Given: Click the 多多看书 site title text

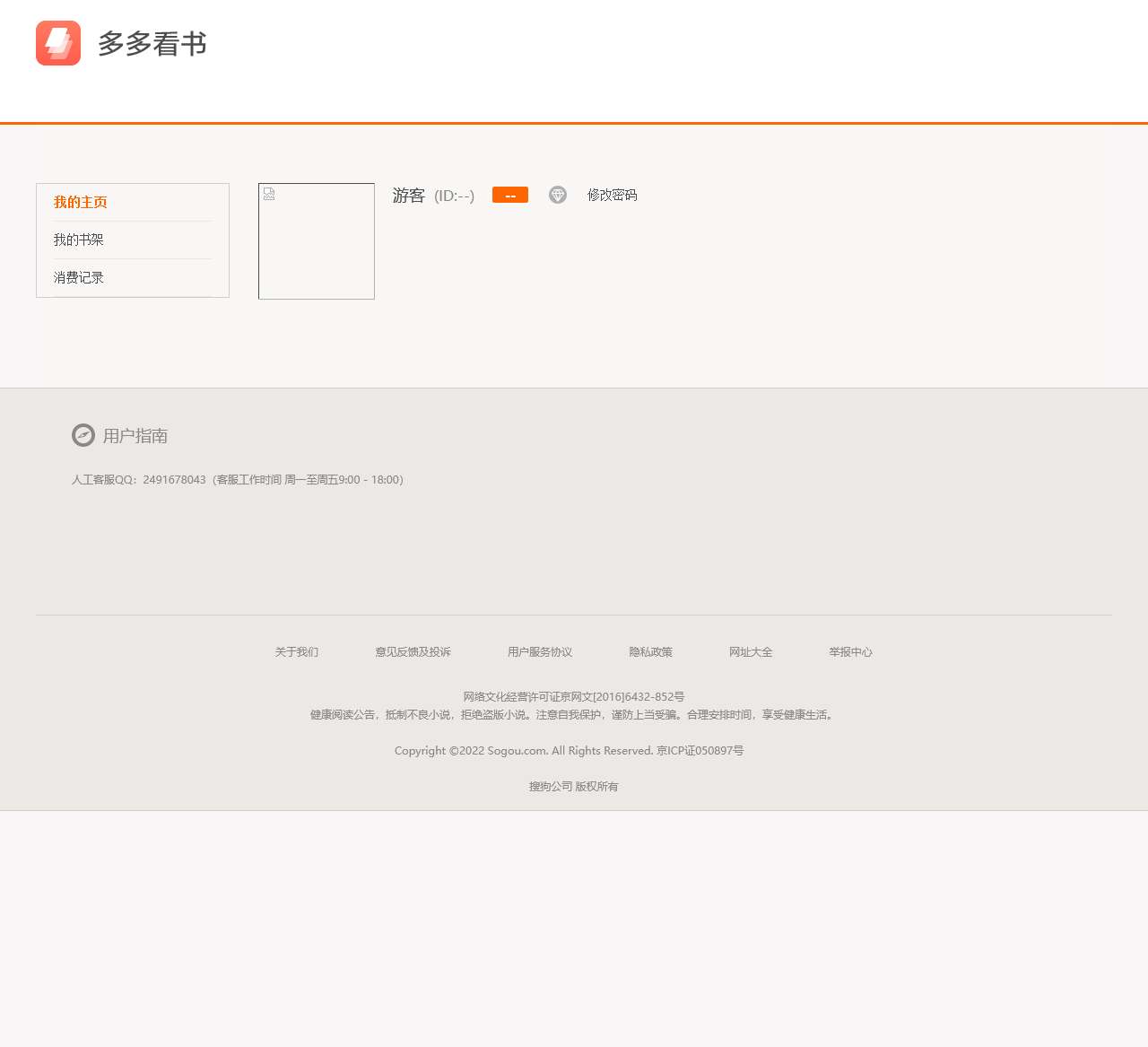Looking at the screenshot, I should coord(152,42).
